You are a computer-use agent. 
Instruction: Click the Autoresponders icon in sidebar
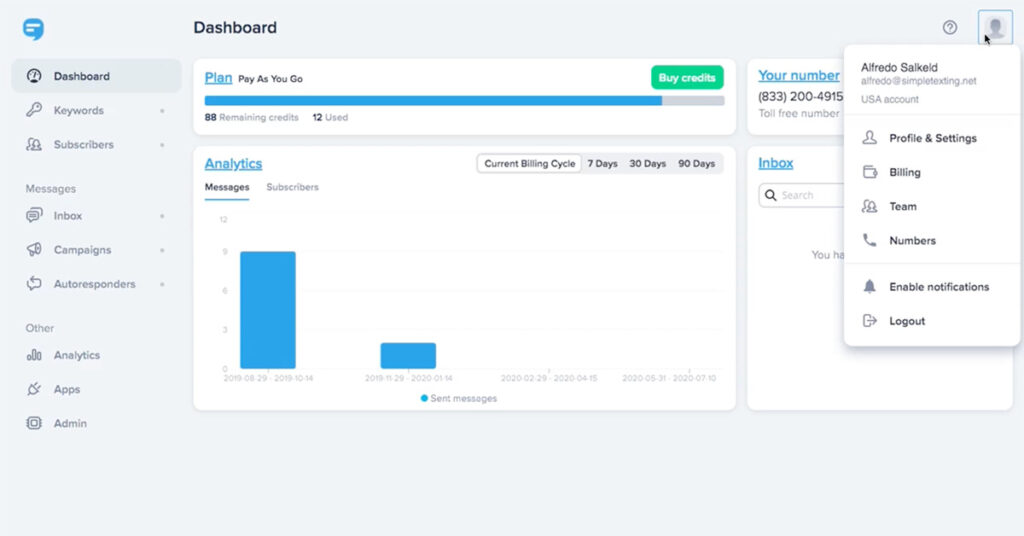click(x=34, y=284)
